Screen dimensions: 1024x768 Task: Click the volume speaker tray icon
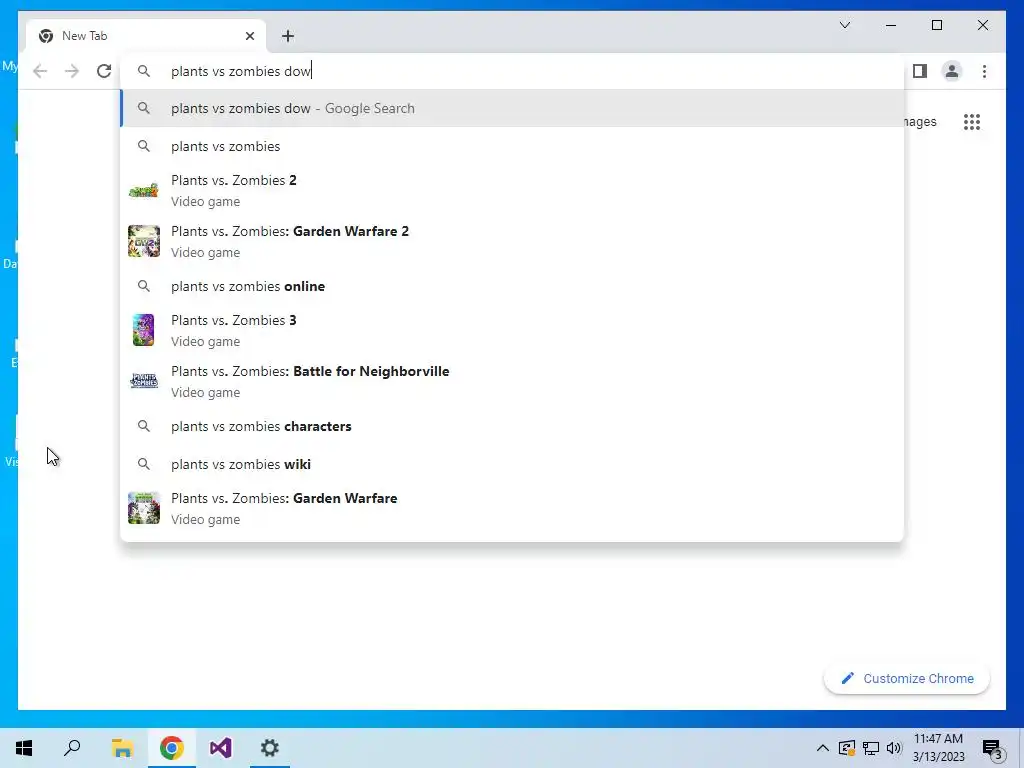894,748
